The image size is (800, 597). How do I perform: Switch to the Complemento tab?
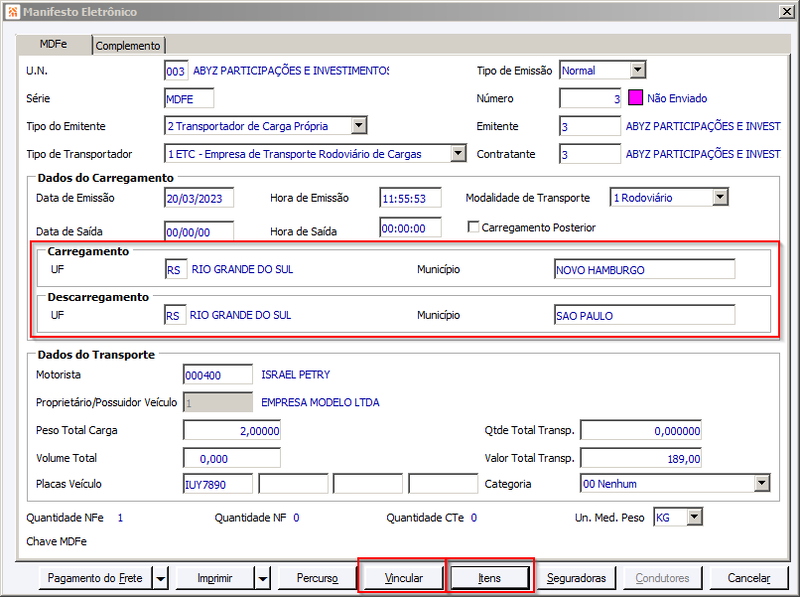point(128,46)
